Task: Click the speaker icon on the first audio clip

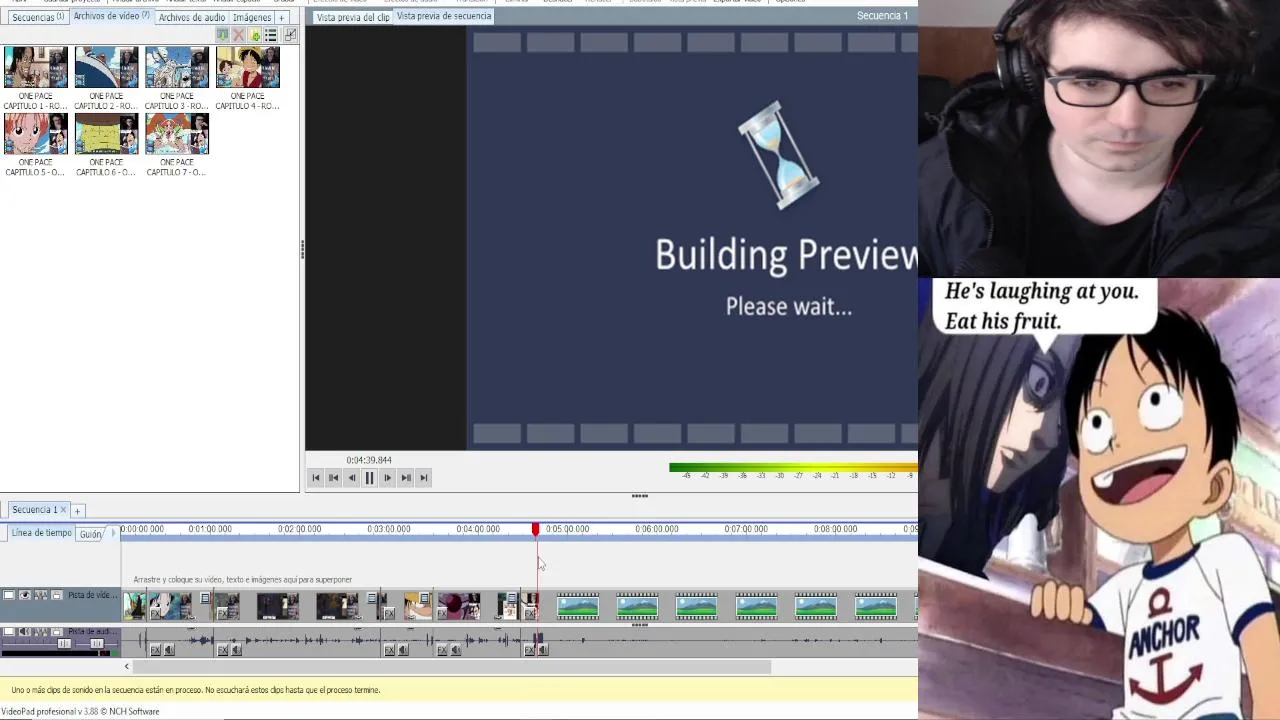Action: tap(169, 650)
